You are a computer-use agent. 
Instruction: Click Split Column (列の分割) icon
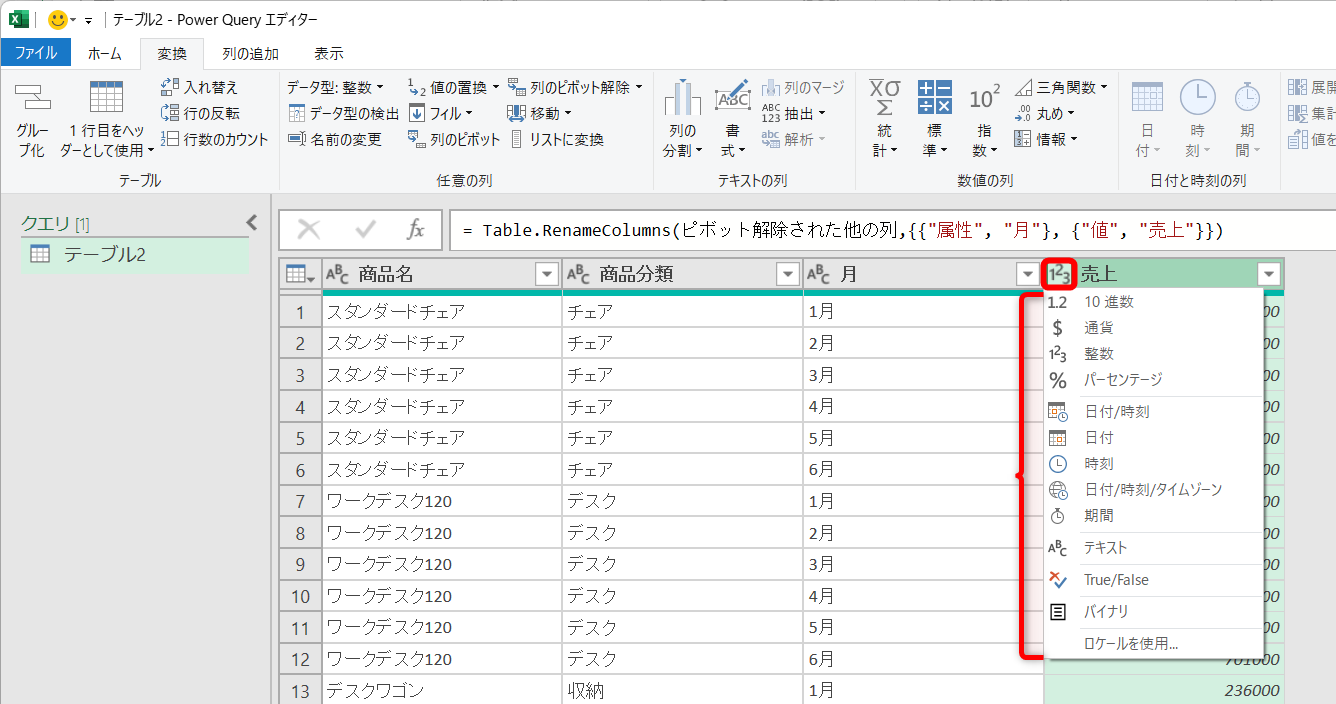[x=683, y=99]
